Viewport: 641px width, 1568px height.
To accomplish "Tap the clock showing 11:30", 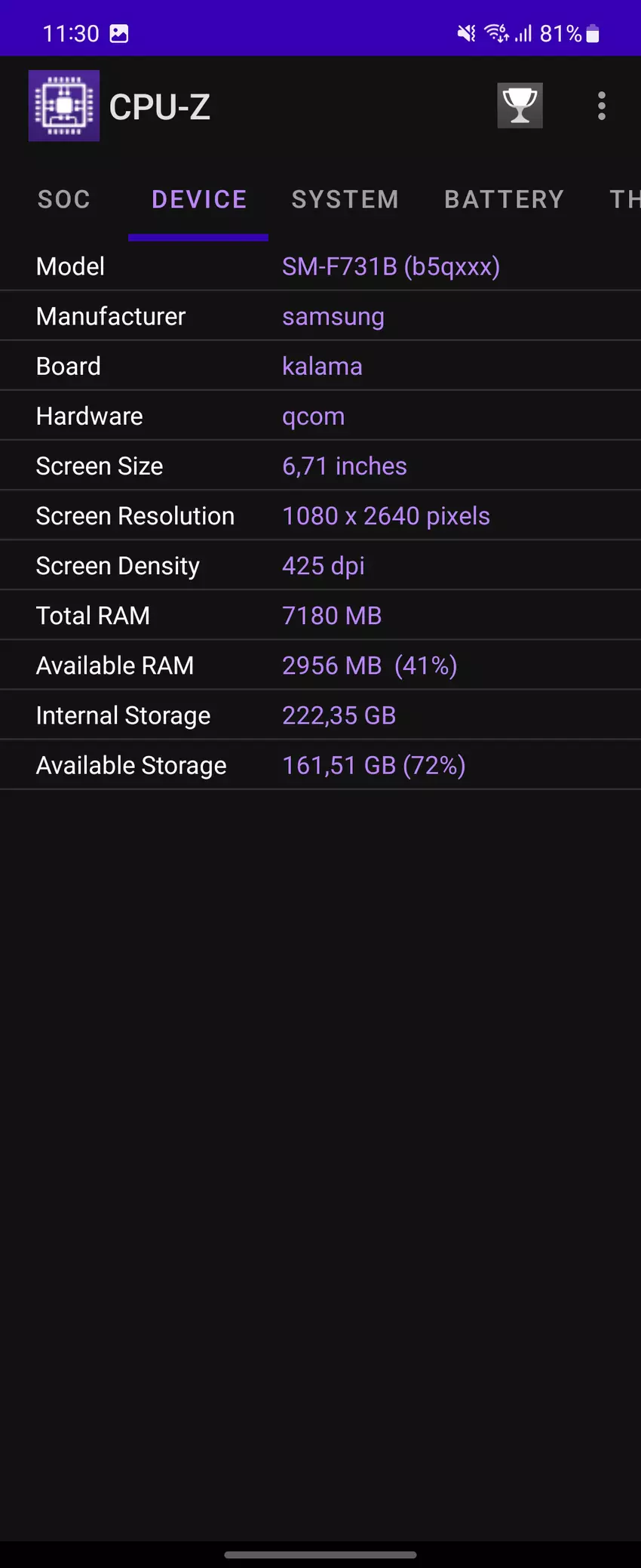I will [71, 33].
